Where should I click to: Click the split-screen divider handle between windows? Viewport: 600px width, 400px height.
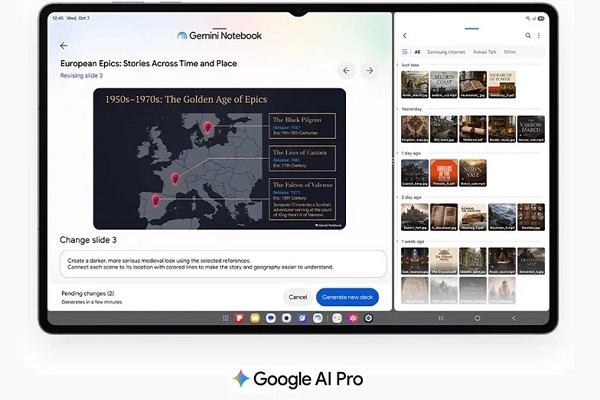(x=393, y=162)
